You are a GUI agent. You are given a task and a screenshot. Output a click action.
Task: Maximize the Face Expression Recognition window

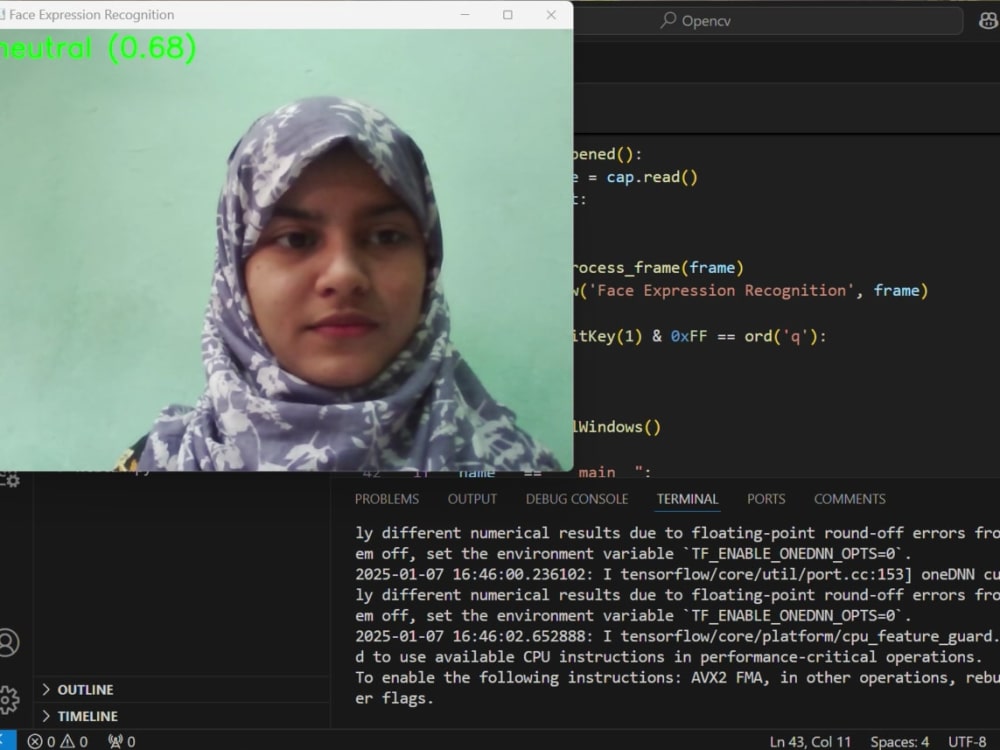[508, 15]
